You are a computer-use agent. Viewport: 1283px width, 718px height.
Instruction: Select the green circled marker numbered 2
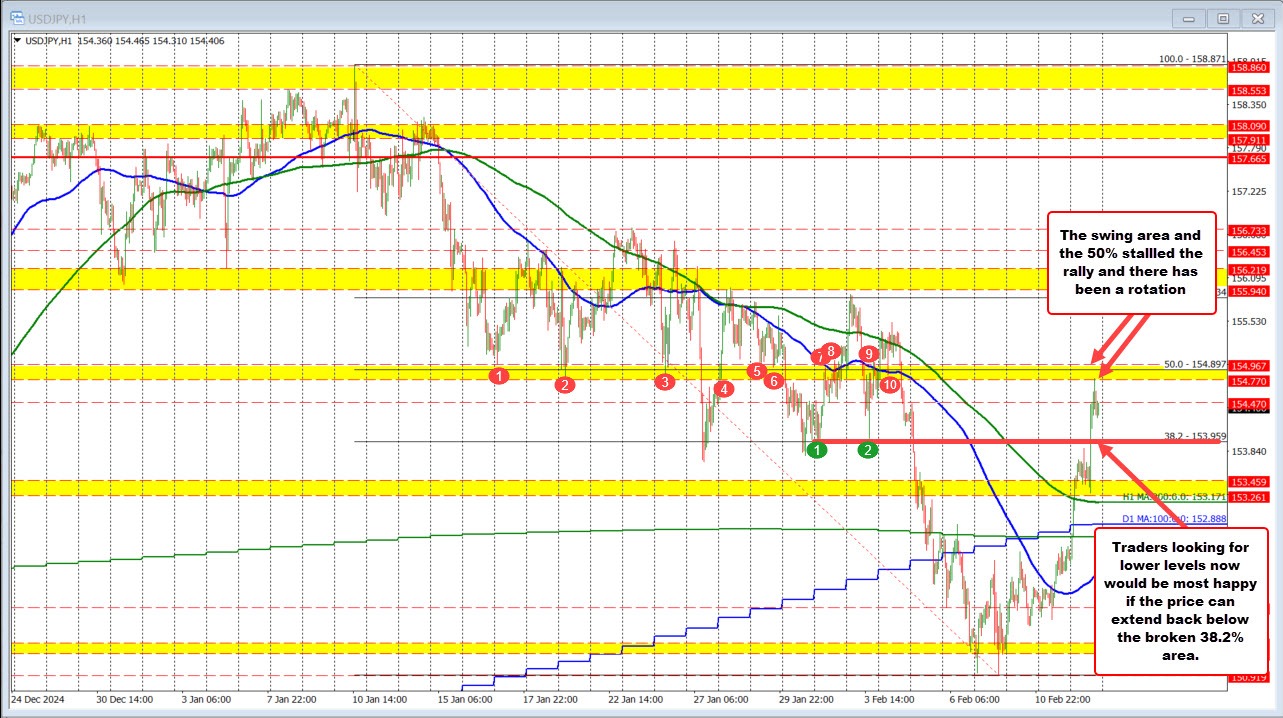tap(866, 450)
